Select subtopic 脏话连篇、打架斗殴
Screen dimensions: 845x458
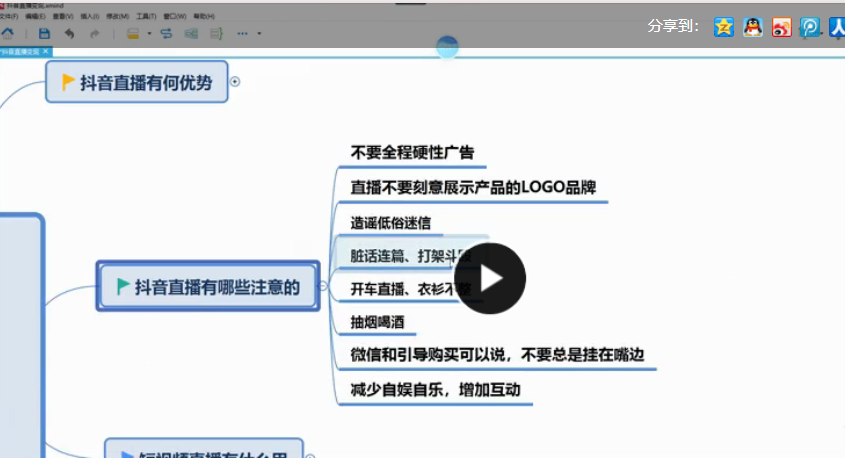(x=411, y=256)
